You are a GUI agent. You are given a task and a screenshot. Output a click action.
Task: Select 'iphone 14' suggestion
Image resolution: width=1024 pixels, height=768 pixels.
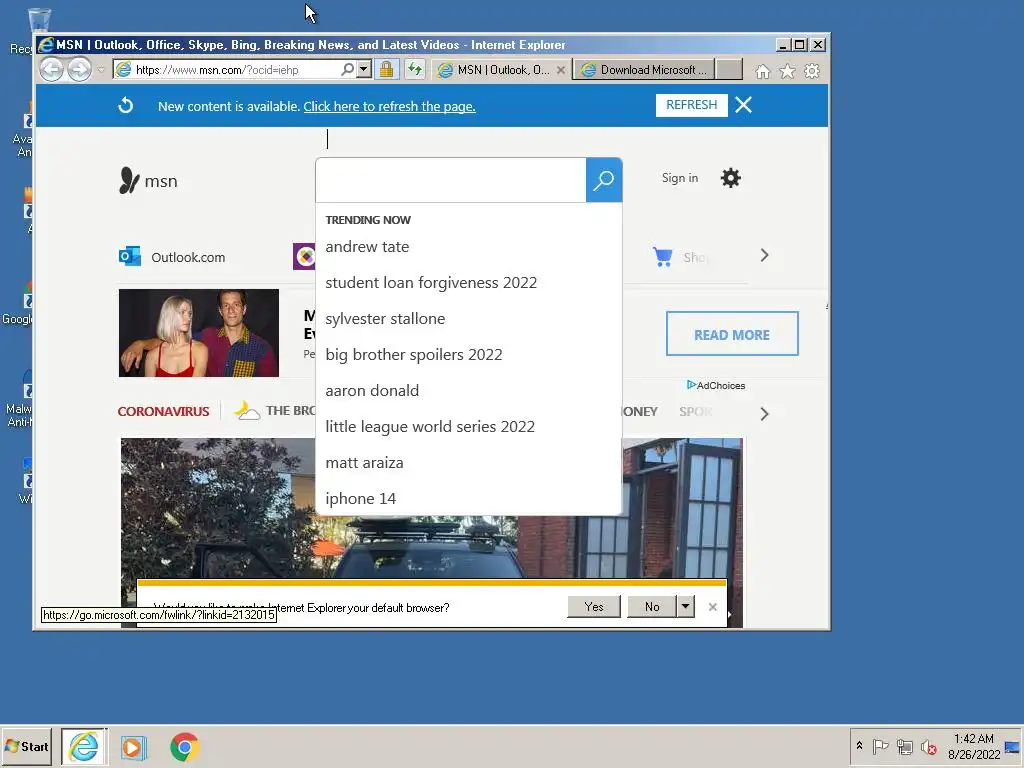pos(360,499)
